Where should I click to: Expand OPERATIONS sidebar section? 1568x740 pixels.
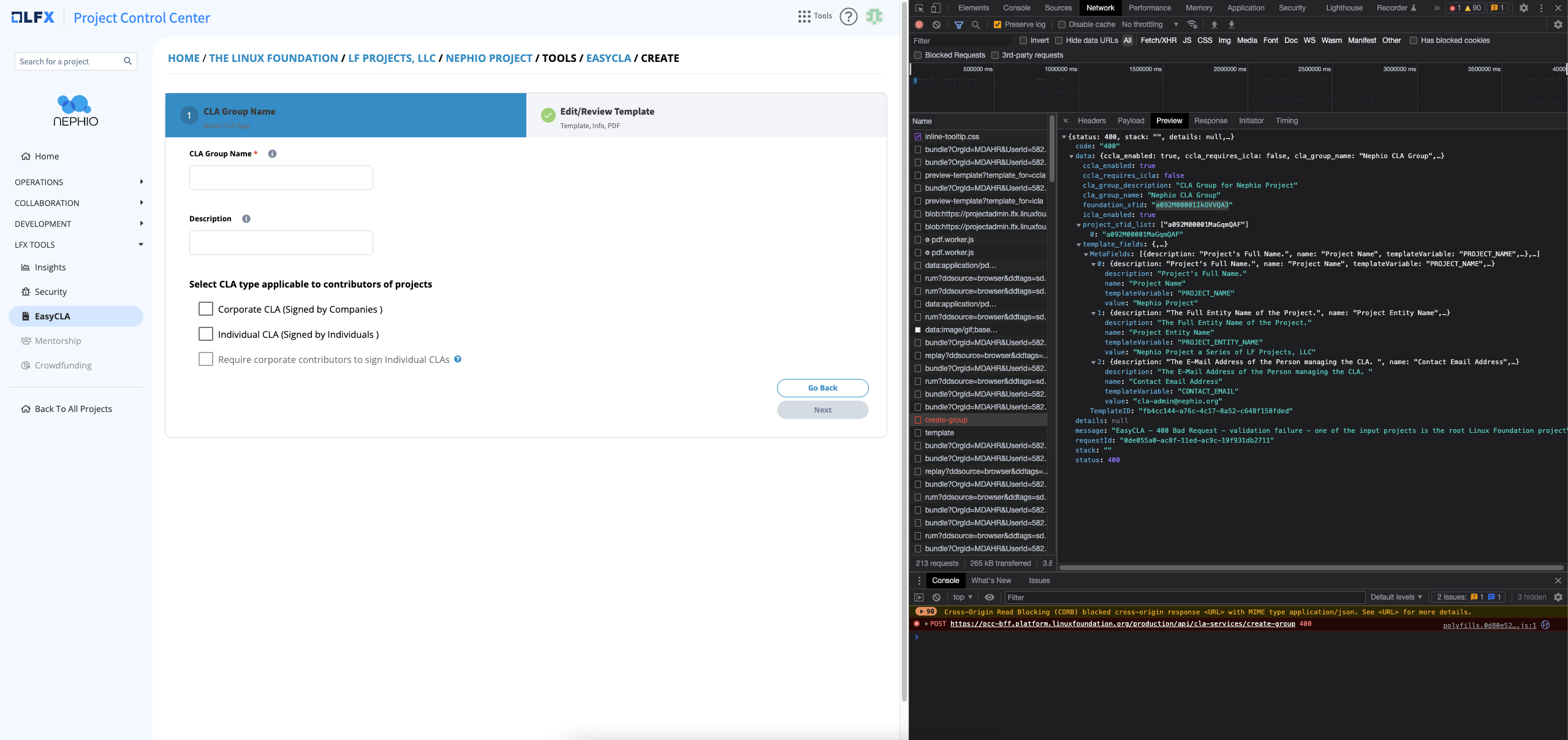point(78,182)
